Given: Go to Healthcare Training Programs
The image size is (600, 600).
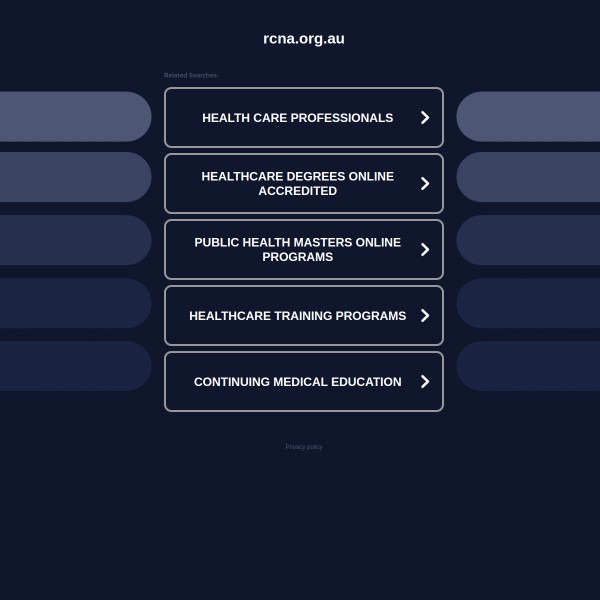Looking at the screenshot, I should point(297,316).
